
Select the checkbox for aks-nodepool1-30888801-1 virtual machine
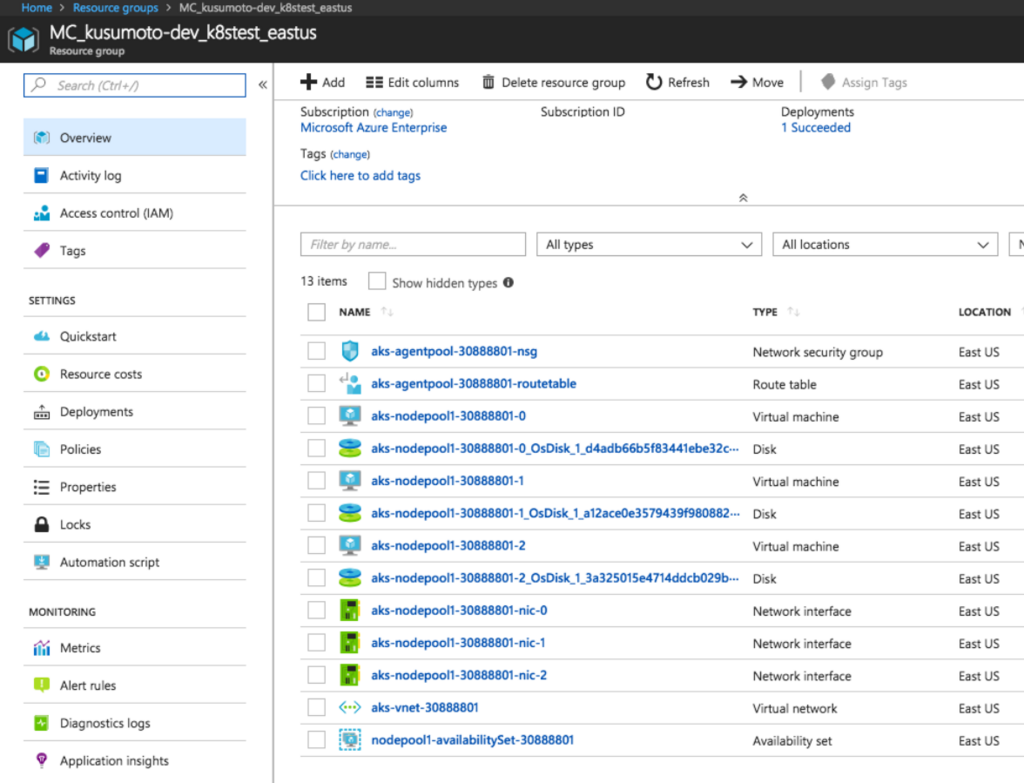317,481
